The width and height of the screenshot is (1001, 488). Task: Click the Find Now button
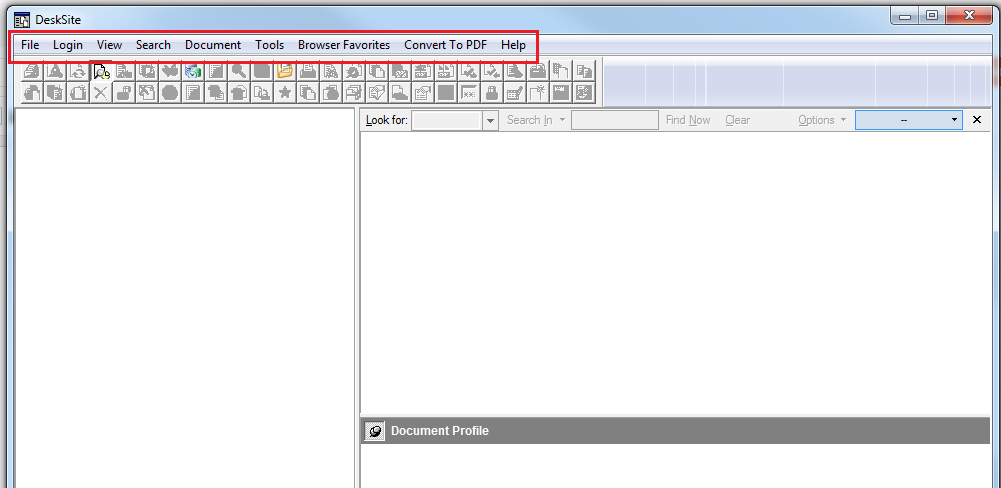click(688, 120)
